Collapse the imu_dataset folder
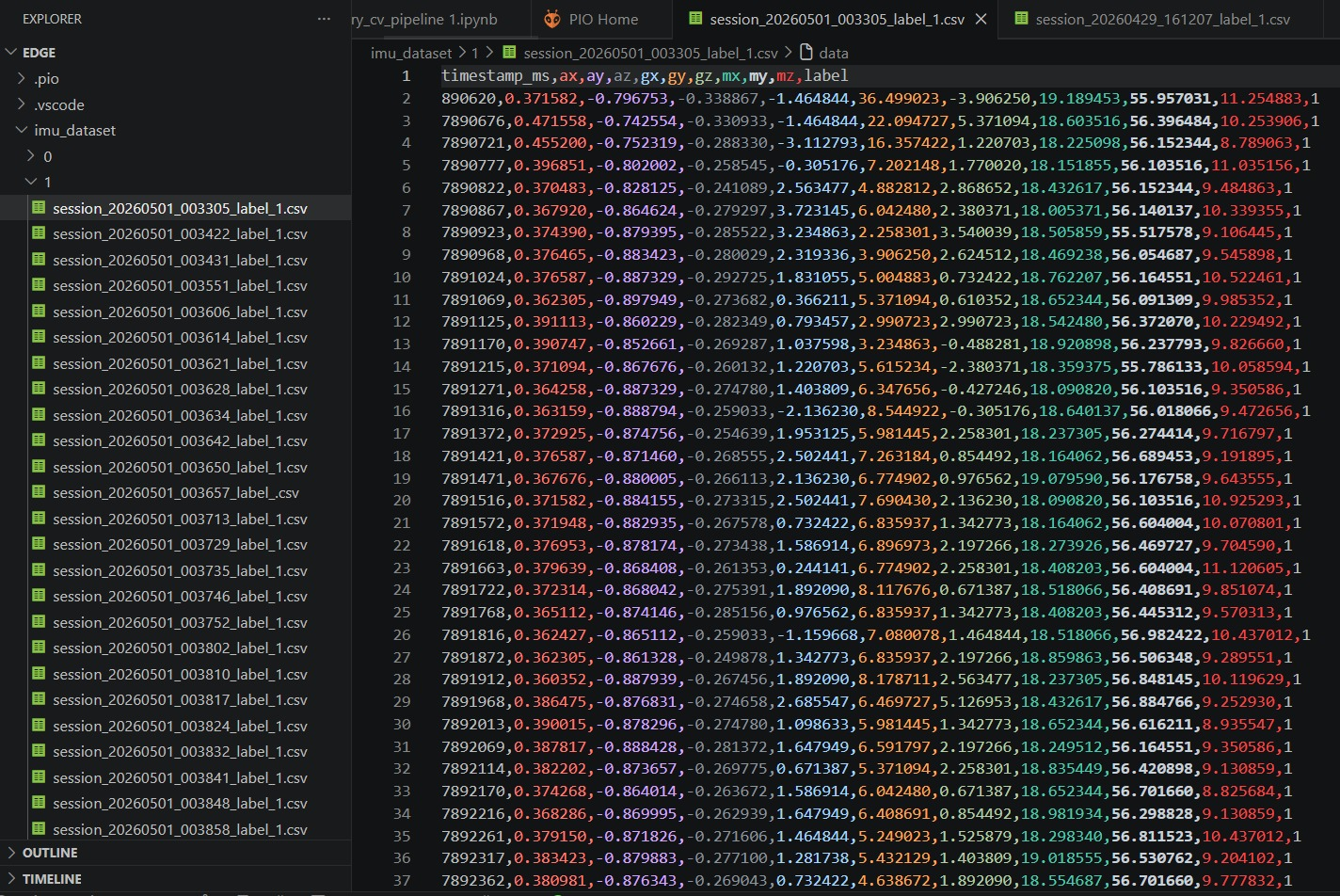 pyautogui.click(x=23, y=131)
